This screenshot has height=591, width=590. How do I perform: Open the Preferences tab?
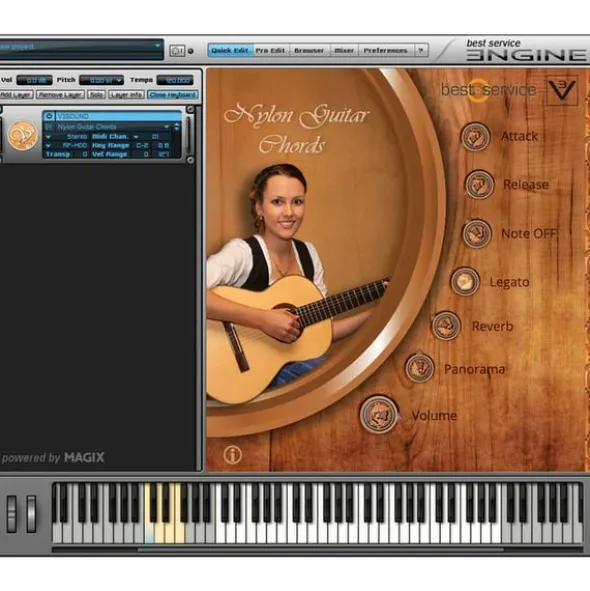pos(386,50)
